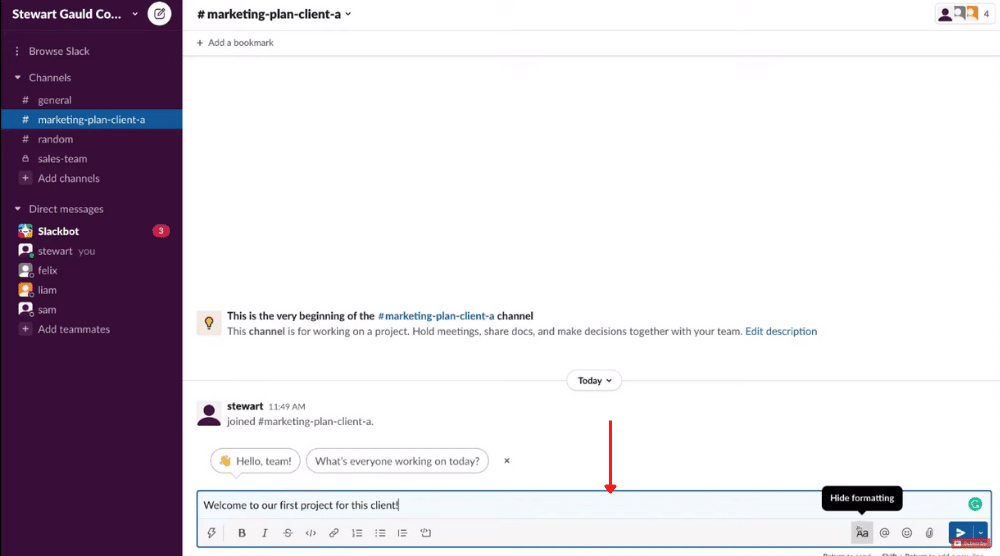Image resolution: width=1000 pixels, height=556 pixels.
Task: Open the Stewart Gauld Co workspace menu
Action: pos(75,14)
